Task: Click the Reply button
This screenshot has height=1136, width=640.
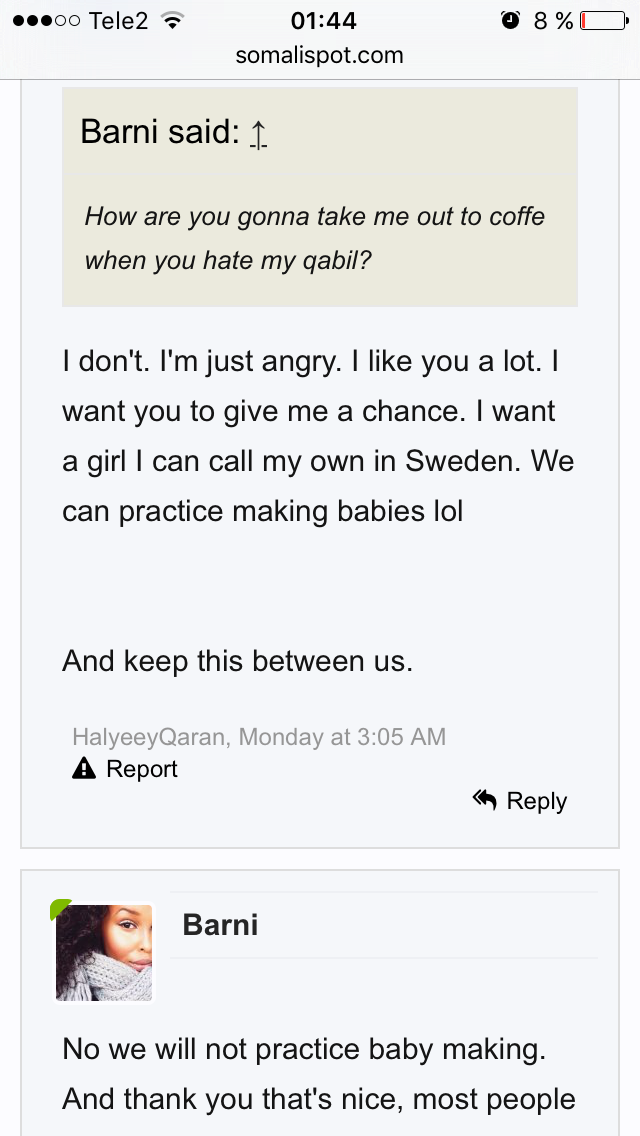Action: 520,801
